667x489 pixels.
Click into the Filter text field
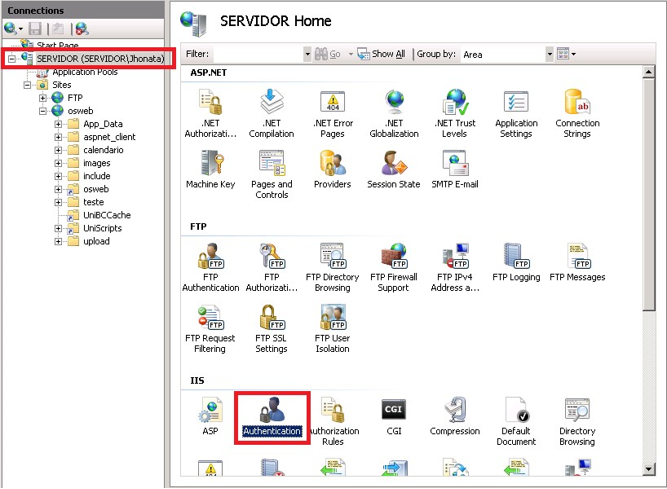pos(259,54)
